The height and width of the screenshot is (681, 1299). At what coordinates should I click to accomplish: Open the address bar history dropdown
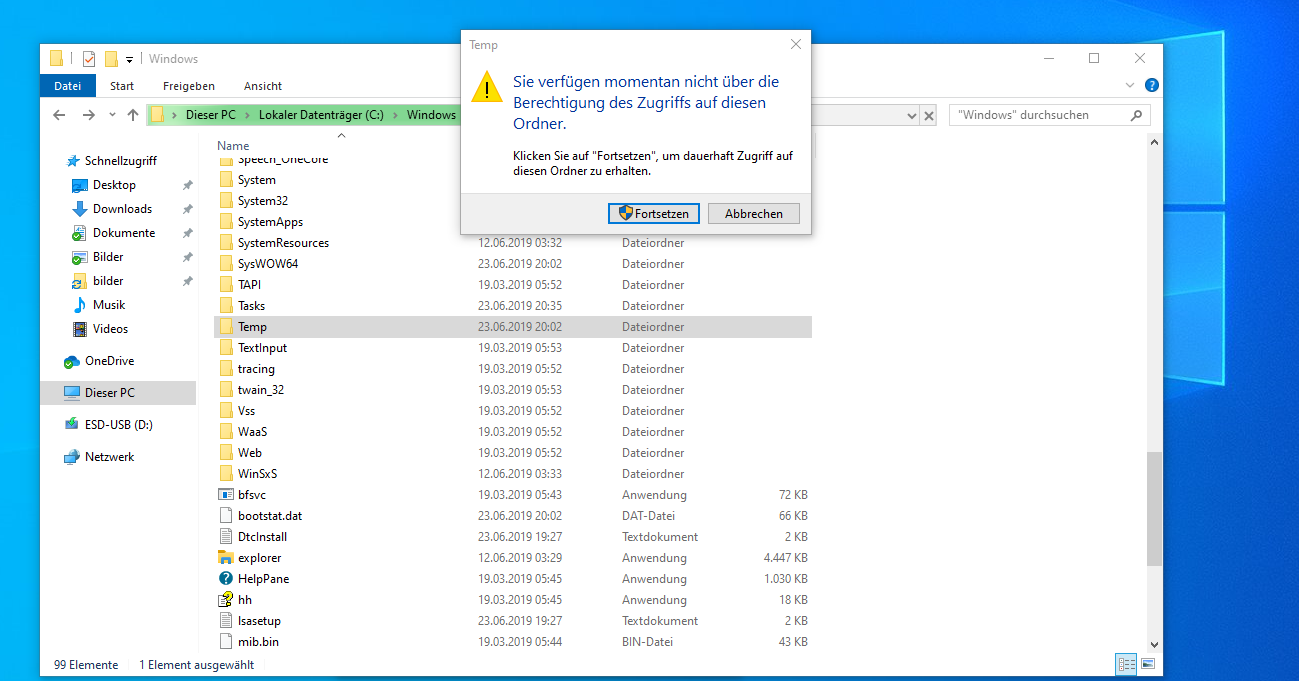[x=911, y=115]
